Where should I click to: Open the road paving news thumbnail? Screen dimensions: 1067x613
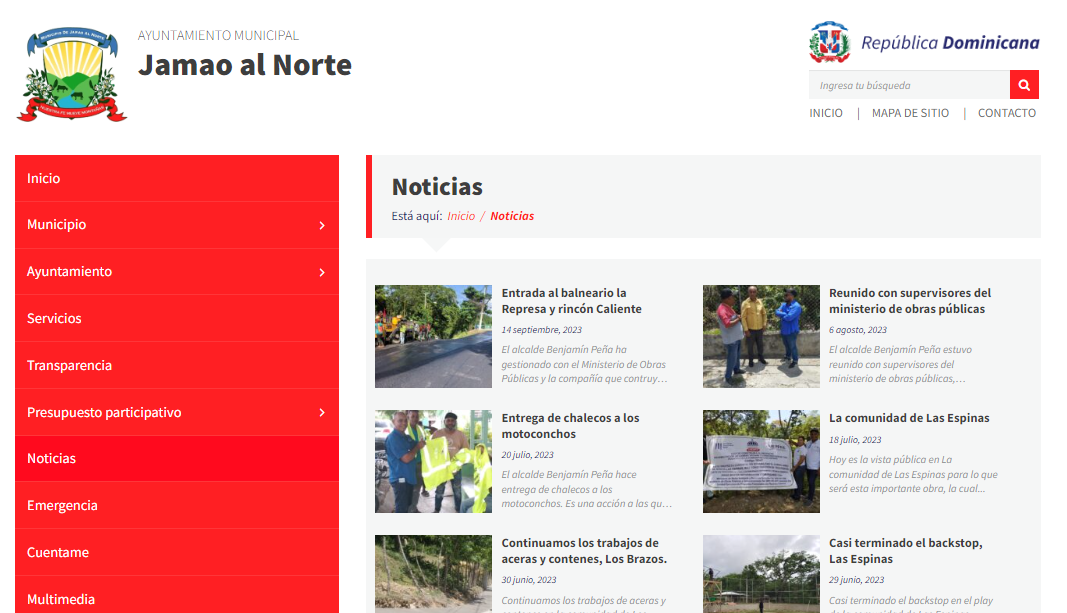click(x=433, y=336)
